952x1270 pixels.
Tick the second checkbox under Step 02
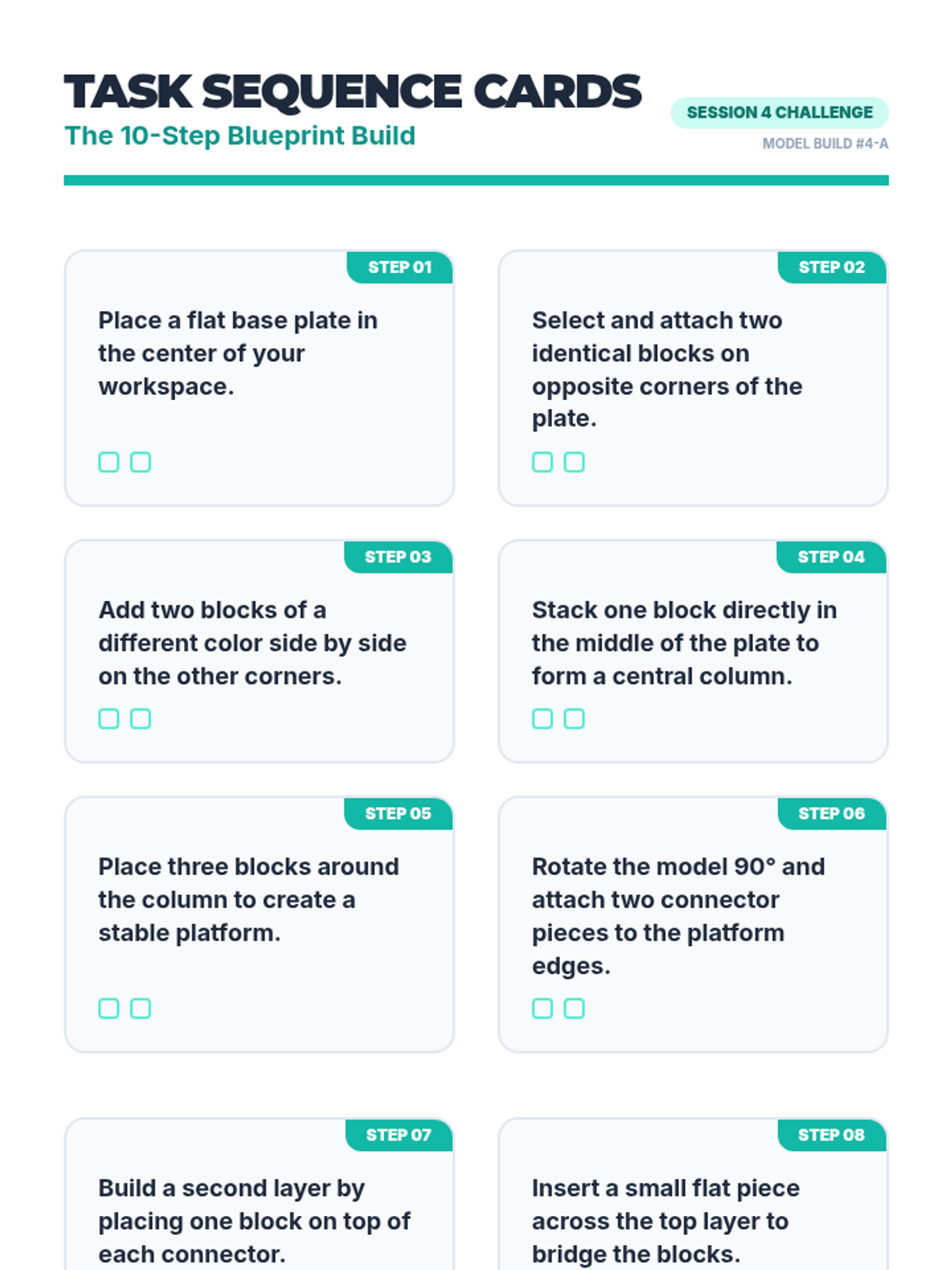[574, 462]
